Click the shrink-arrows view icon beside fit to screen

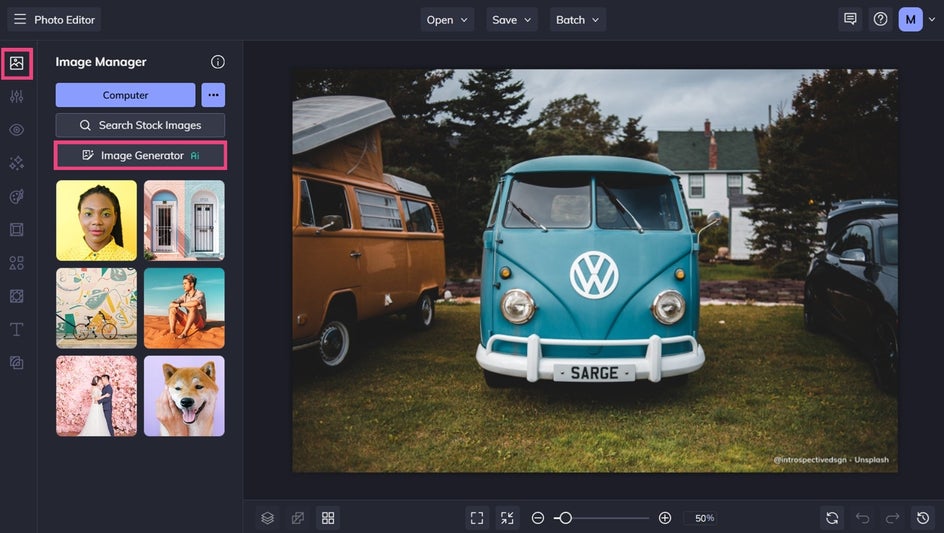507,518
